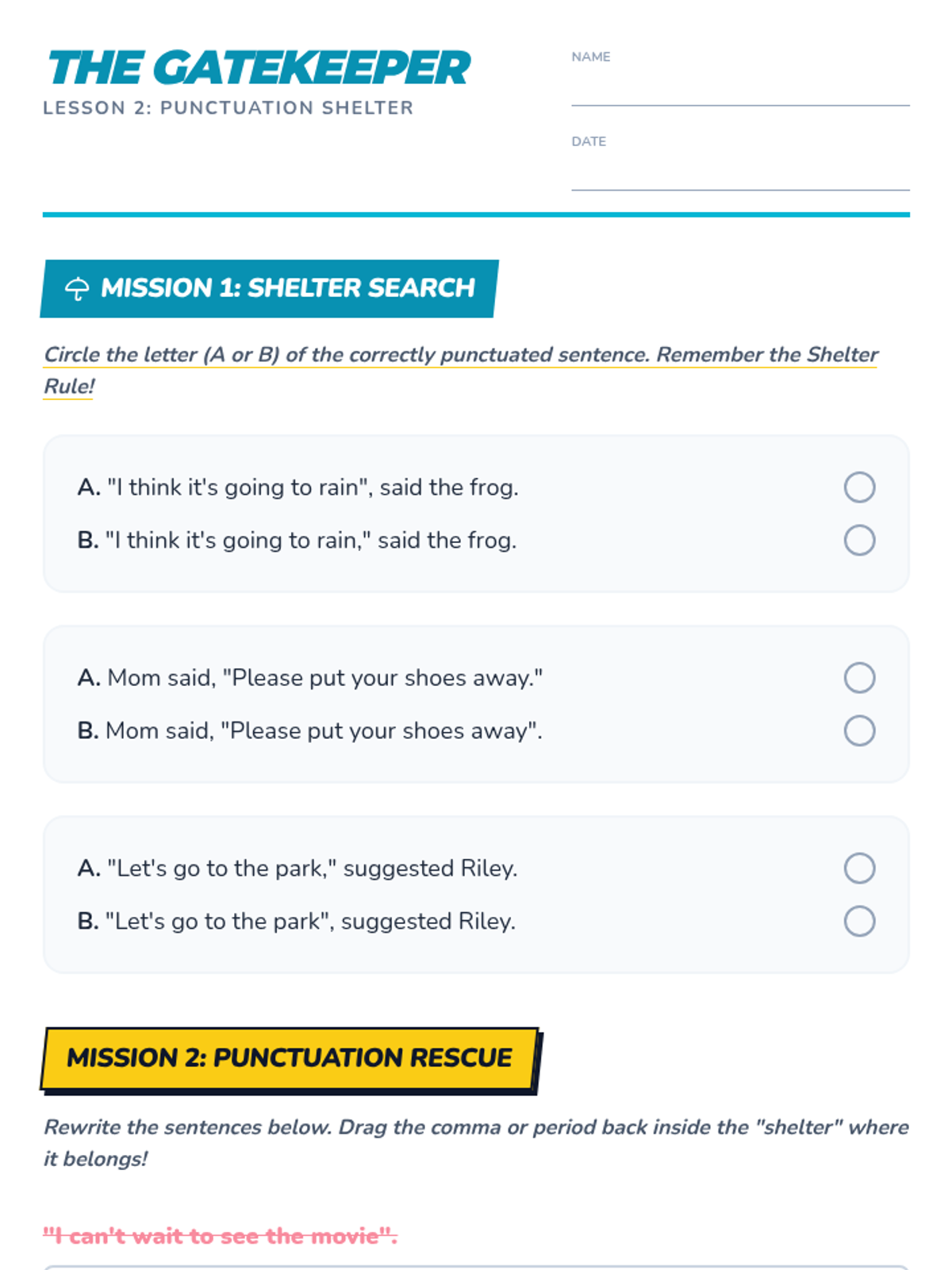Select option B "rain," said the frog

(x=859, y=541)
